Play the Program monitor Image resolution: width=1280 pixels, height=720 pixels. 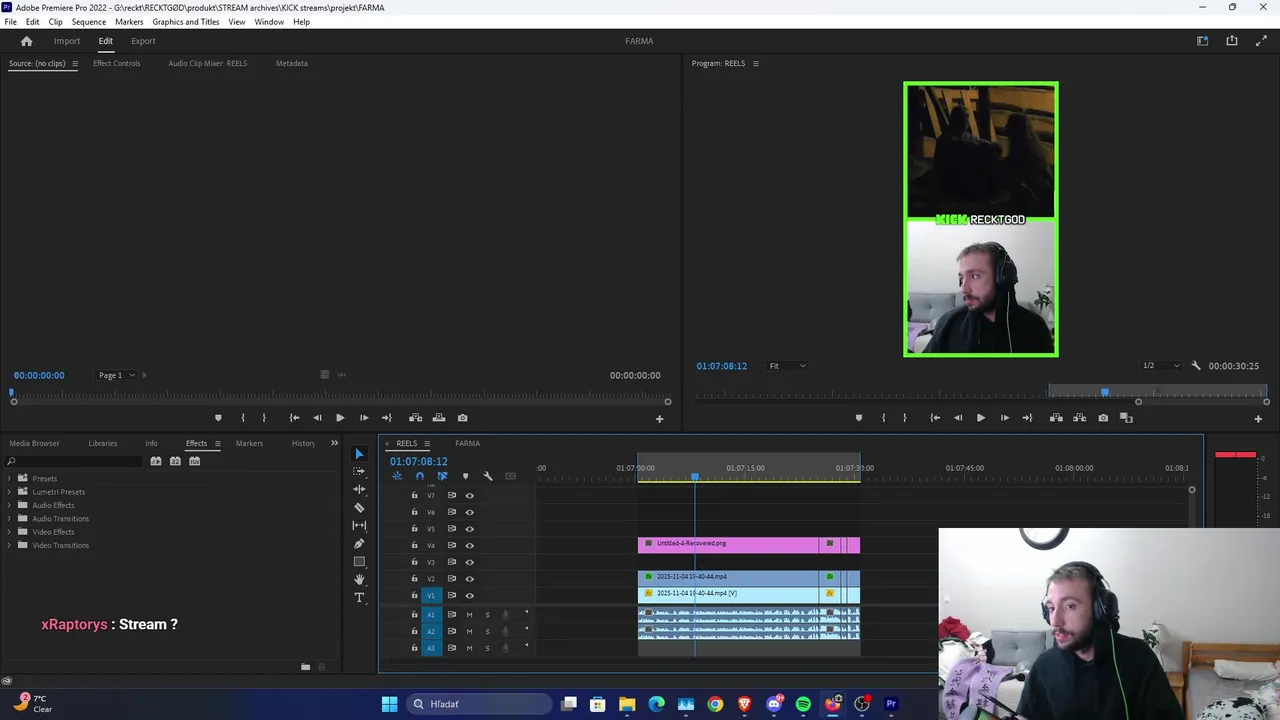point(980,418)
